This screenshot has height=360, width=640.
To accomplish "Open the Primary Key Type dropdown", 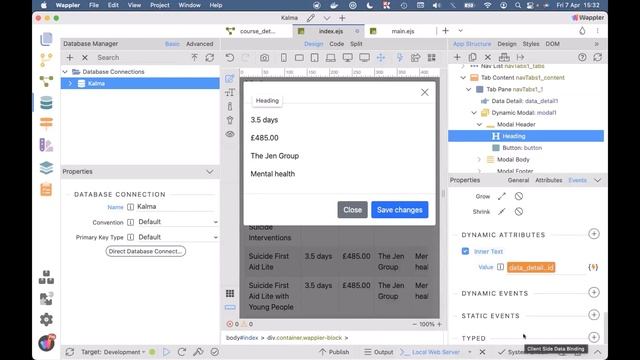I will 177,237.
